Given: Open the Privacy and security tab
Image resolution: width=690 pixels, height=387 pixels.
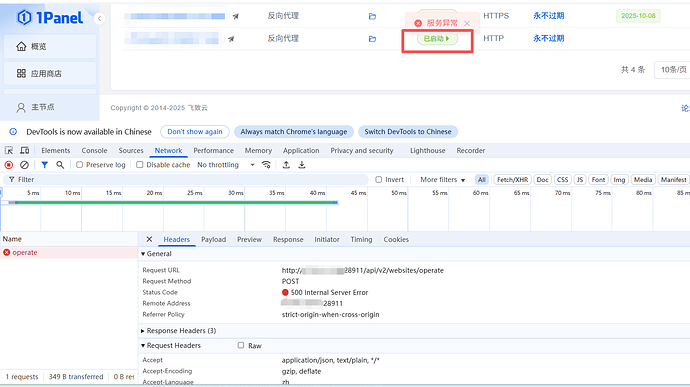Looking at the screenshot, I should (x=362, y=151).
